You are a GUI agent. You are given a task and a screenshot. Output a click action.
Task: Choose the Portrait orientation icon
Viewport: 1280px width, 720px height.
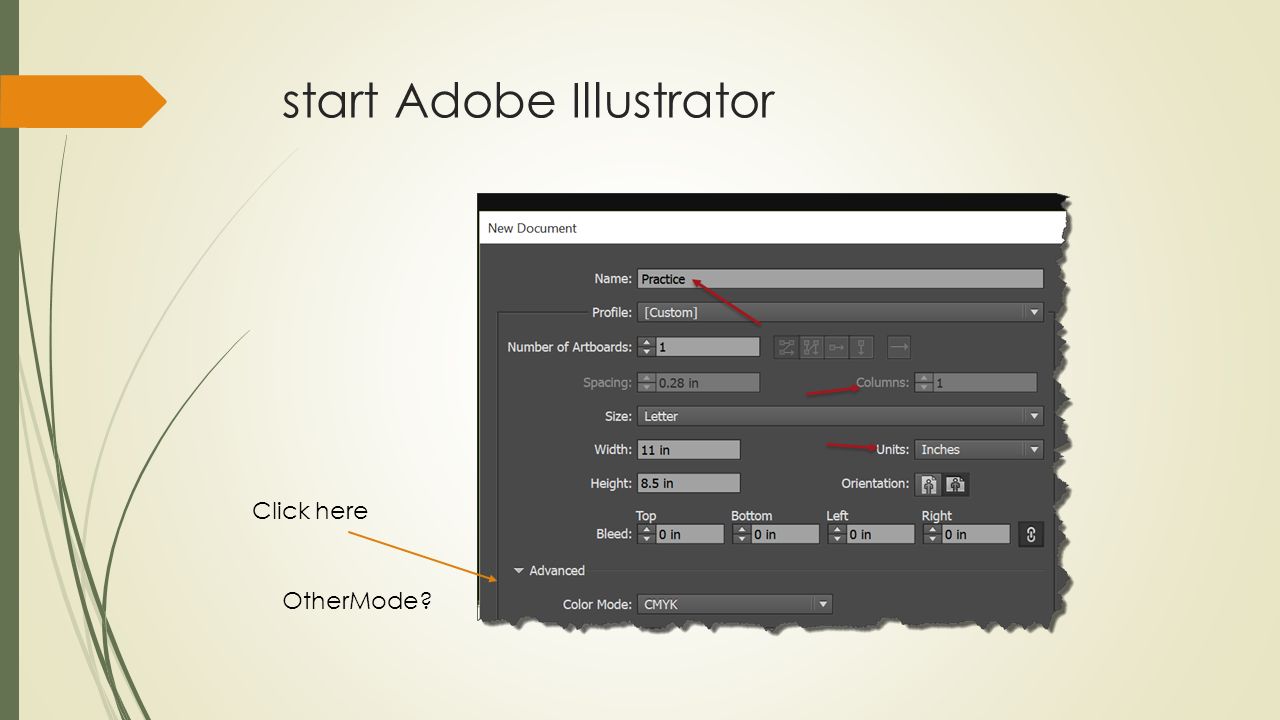click(x=929, y=484)
